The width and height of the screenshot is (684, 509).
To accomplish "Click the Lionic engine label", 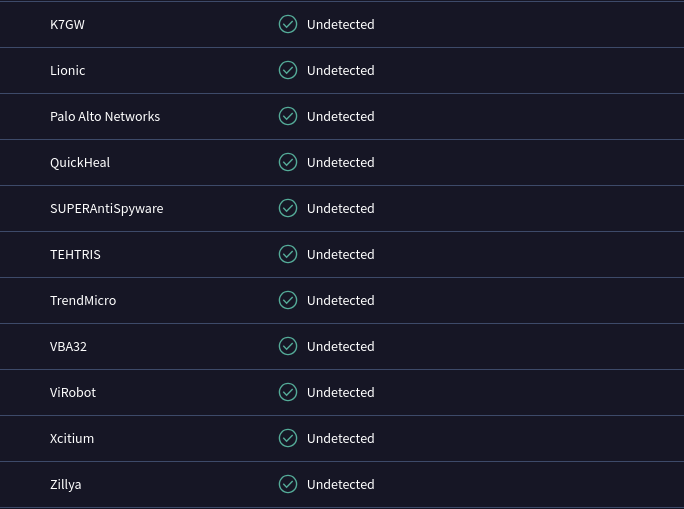I will tap(67, 70).
